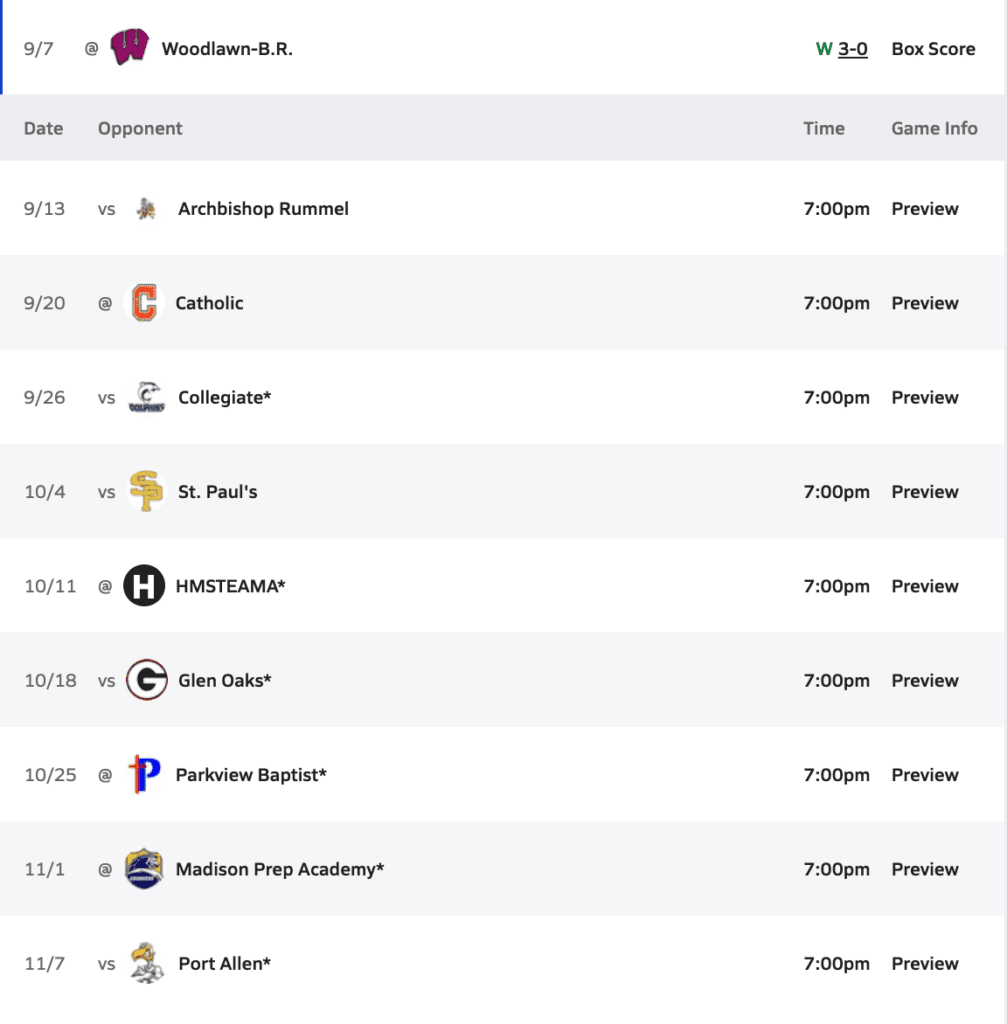Open the Woodlawn-B.R. Box Score
The width and height of the screenshot is (1007, 1024).
pos(933,48)
